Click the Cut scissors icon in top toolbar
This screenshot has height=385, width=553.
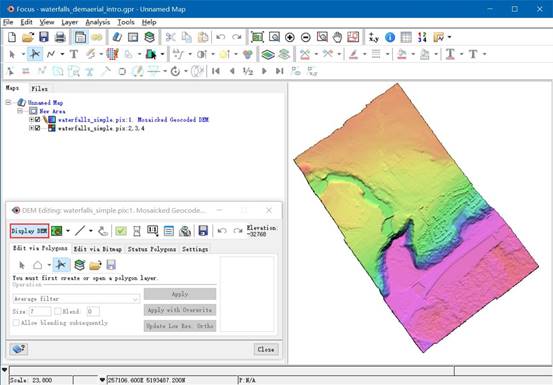click(x=171, y=37)
